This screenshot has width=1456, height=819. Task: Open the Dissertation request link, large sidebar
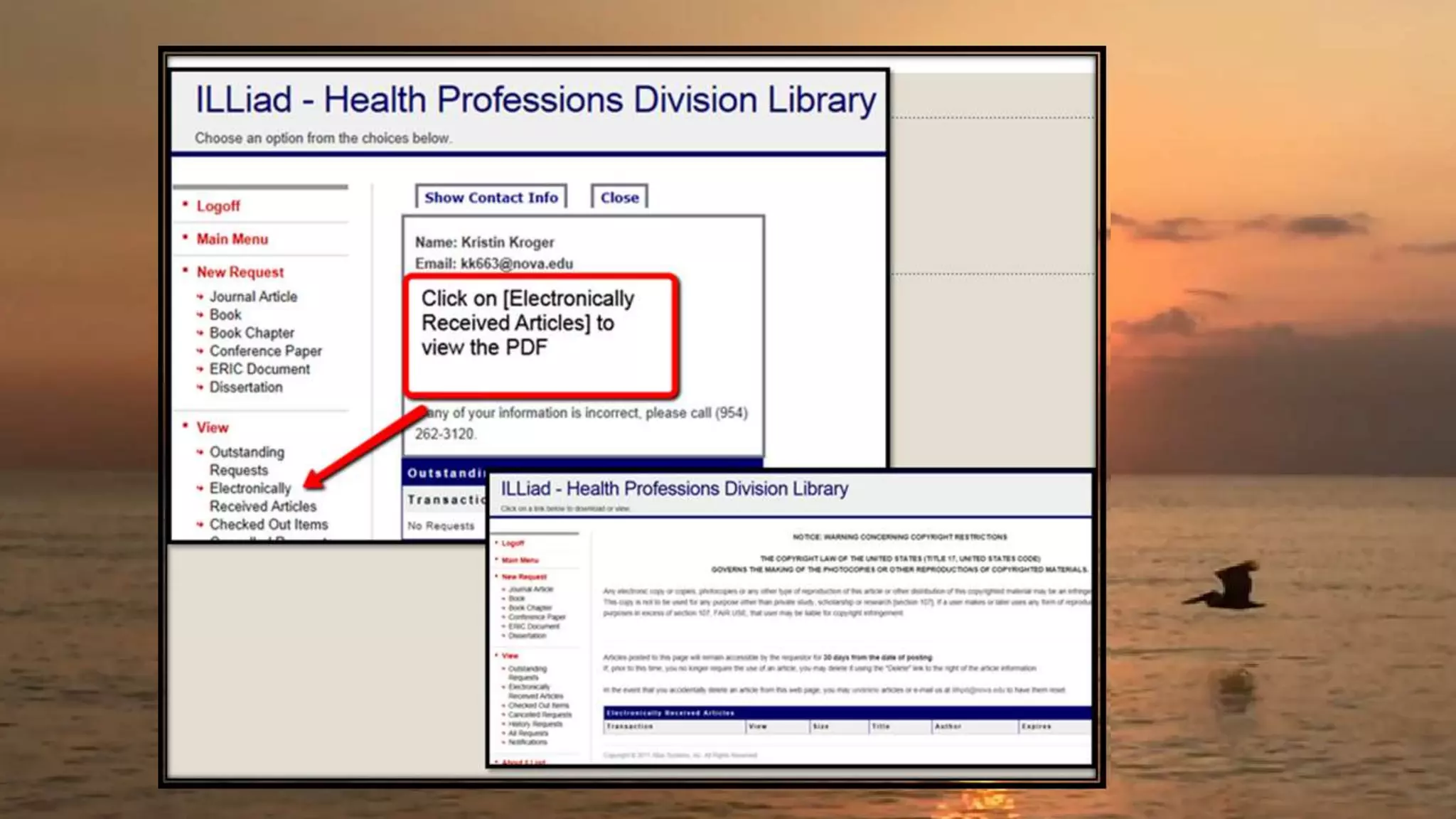(x=245, y=387)
